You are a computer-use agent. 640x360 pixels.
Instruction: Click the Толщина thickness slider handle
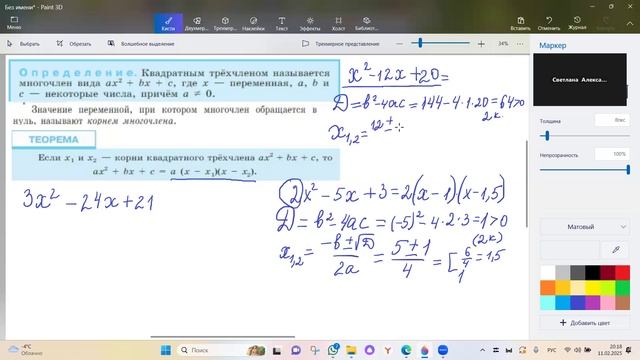pyautogui.click(x=547, y=136)
